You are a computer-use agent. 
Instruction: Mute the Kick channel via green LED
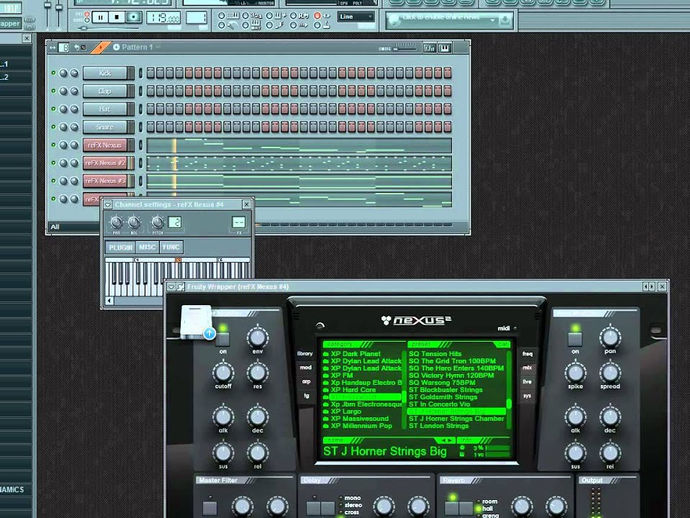tap(54, 73)
